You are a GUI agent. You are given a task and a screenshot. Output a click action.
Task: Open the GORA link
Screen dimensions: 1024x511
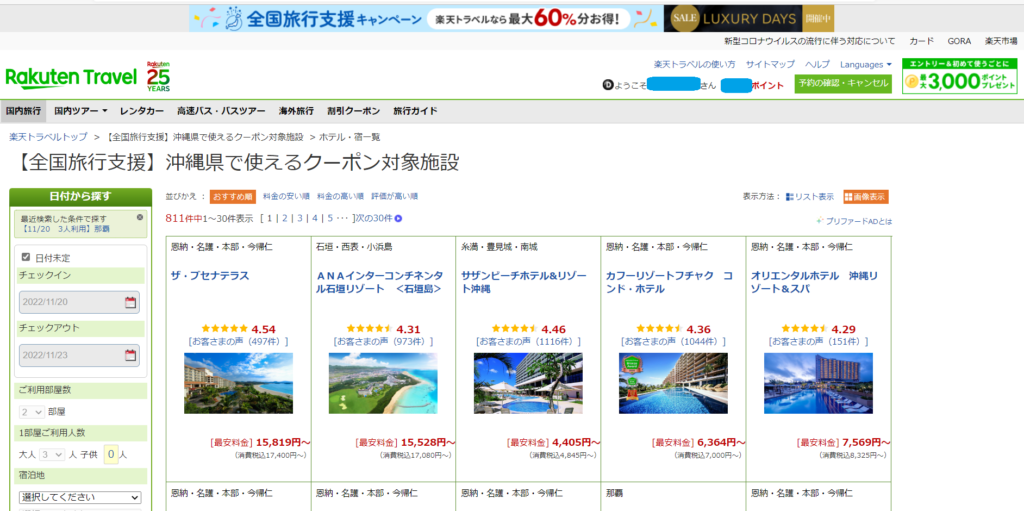pyautogui.click(x=959, y=41)
